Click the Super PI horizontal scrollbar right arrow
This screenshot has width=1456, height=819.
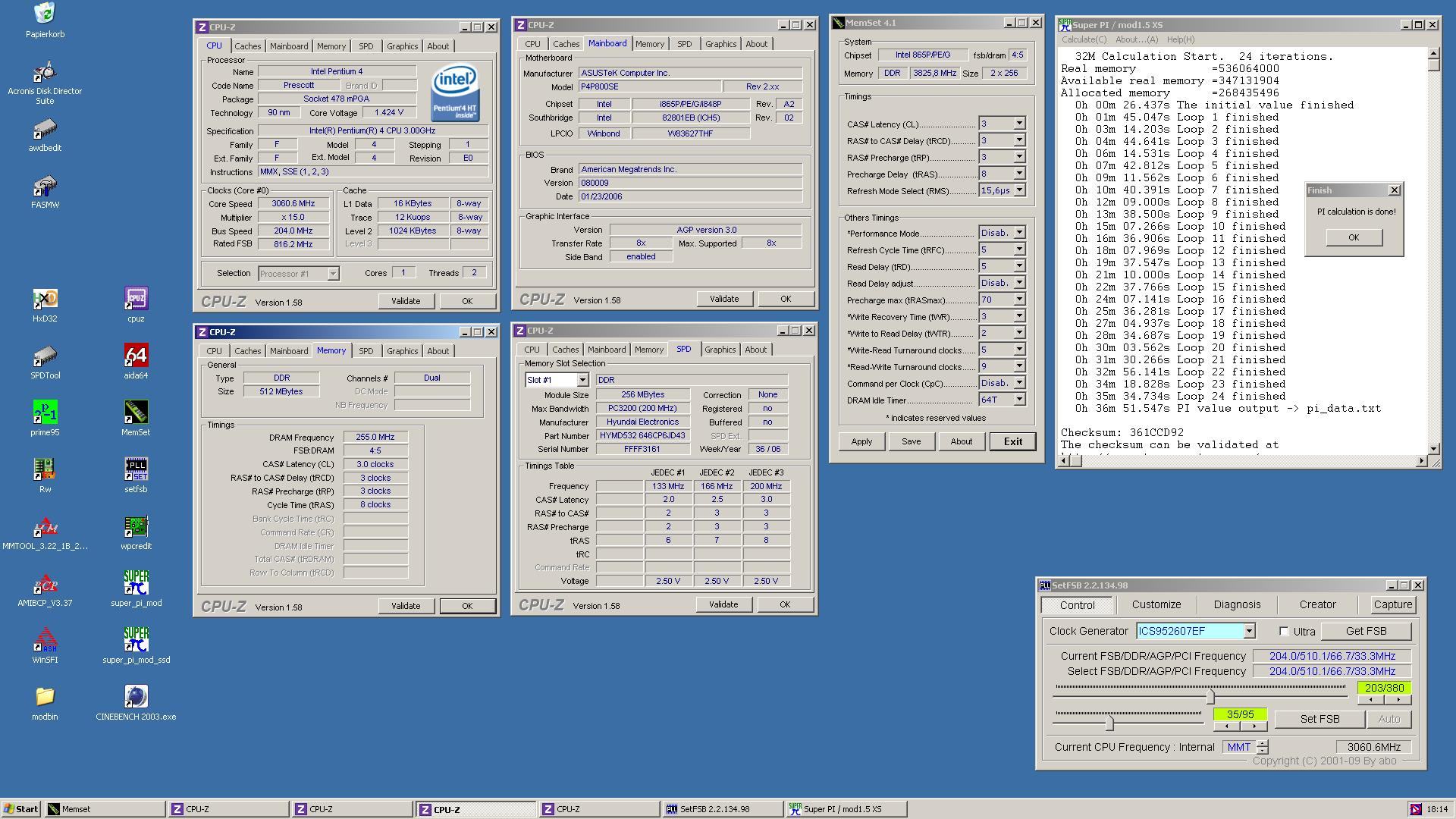1421,461
